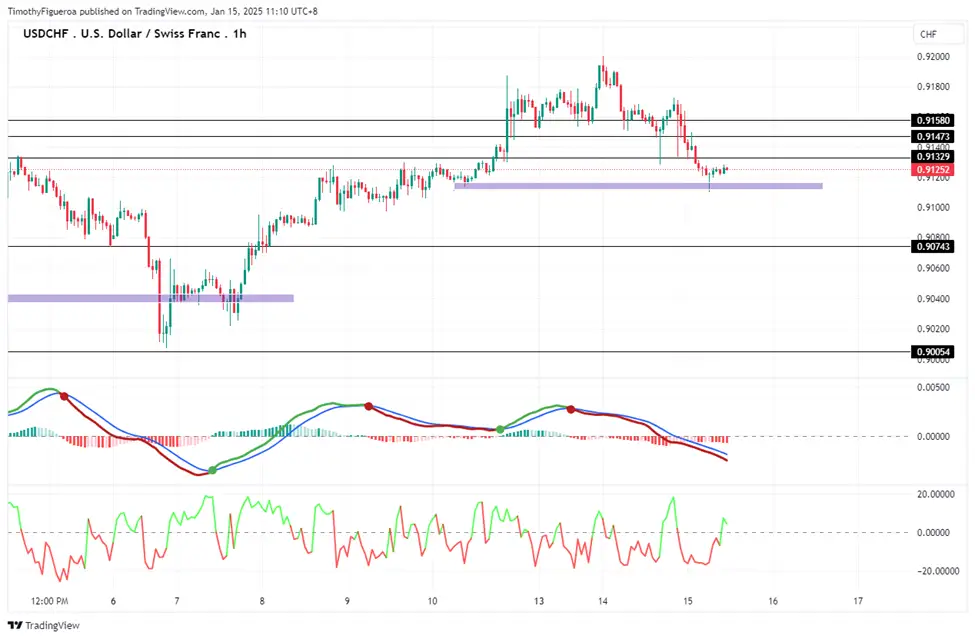Click the date label 9 on time axis
975x639 pixels.
[x=347, y=601]
